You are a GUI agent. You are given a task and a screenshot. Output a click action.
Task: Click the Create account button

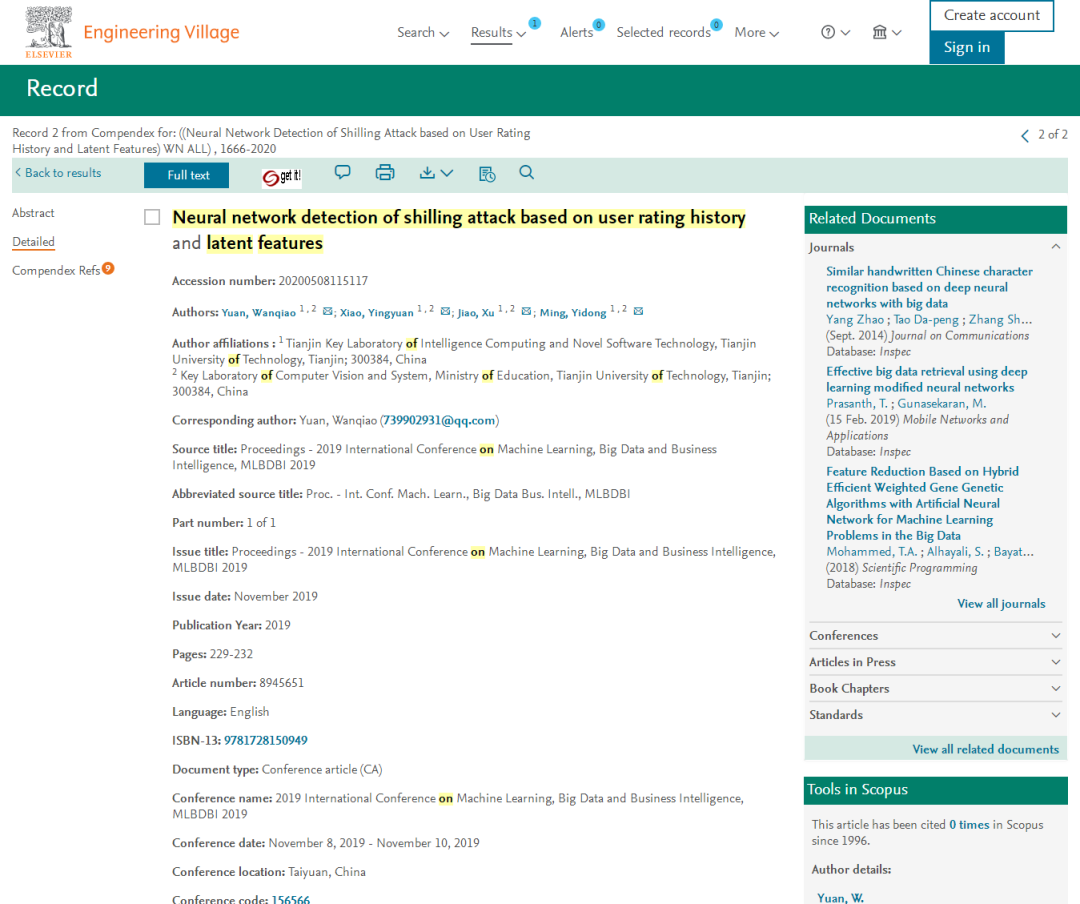coord(992,15)
